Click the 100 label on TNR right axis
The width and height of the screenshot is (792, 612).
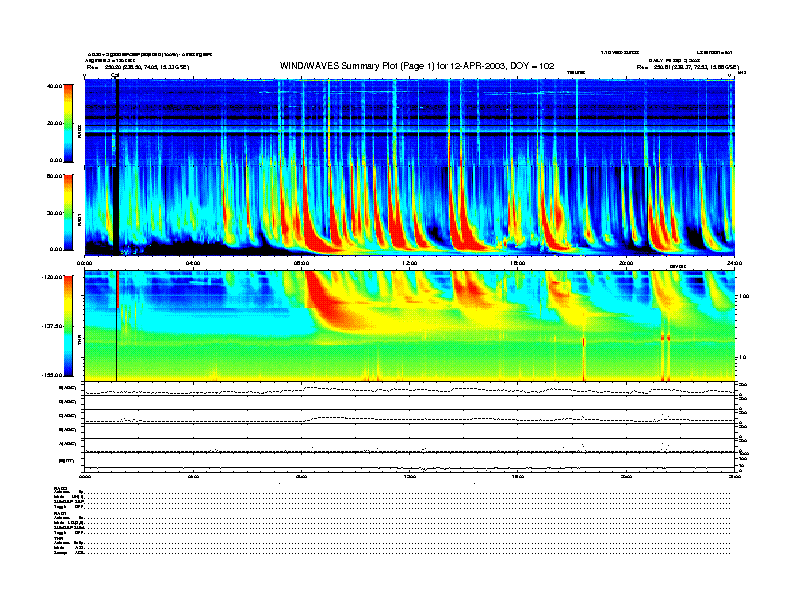click(745, 296)
